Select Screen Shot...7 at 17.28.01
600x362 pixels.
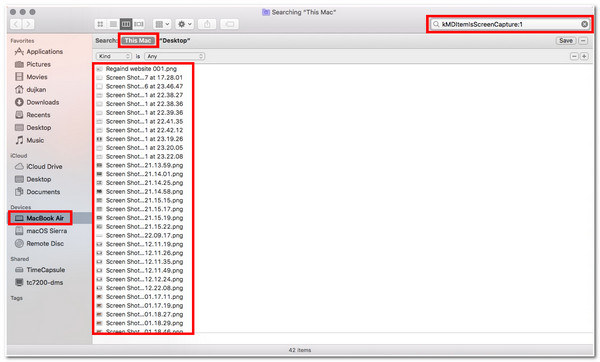click(144, 77)
